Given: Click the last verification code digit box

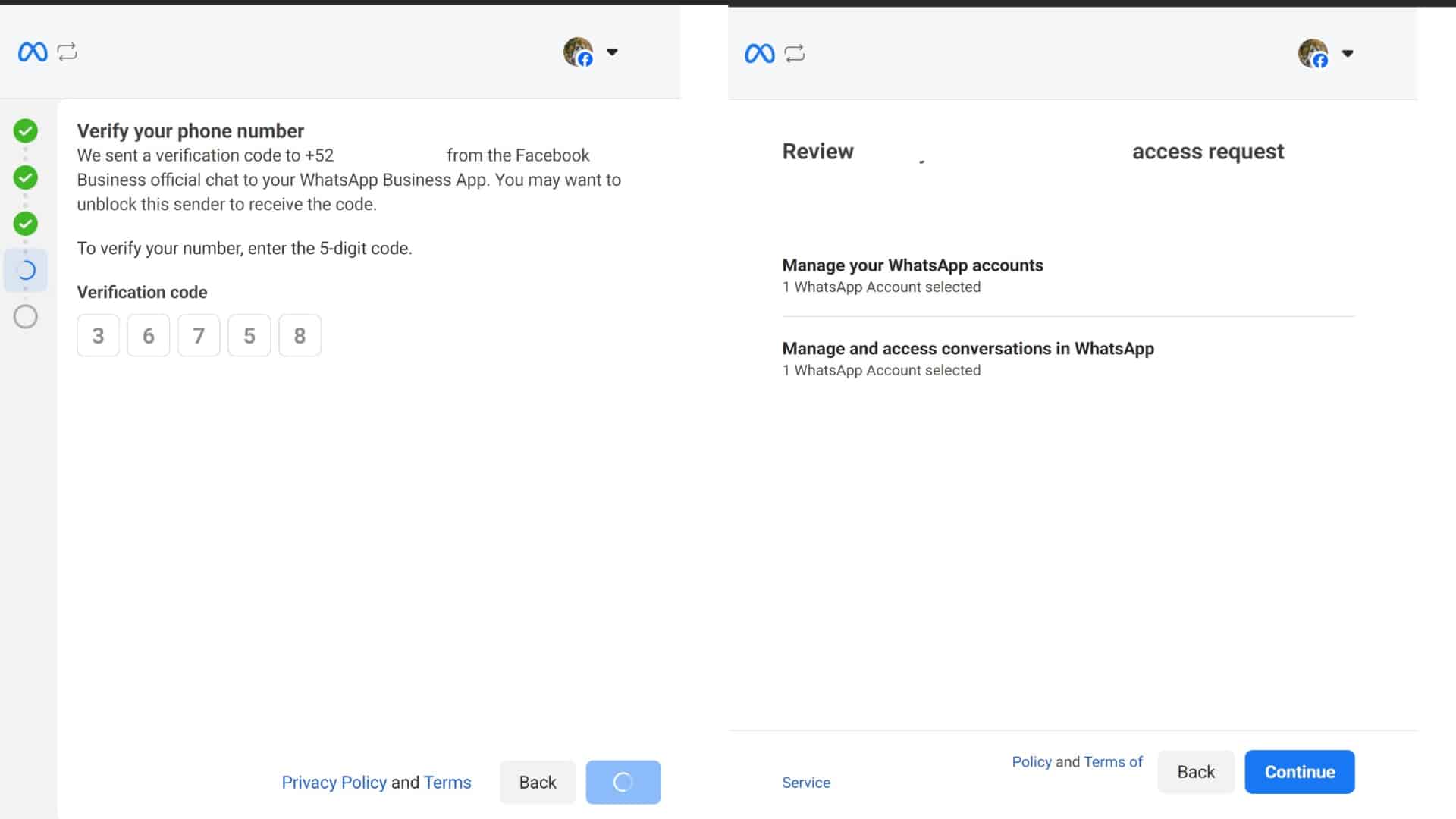Looking at the screenshot, I should tap(300, 336).
